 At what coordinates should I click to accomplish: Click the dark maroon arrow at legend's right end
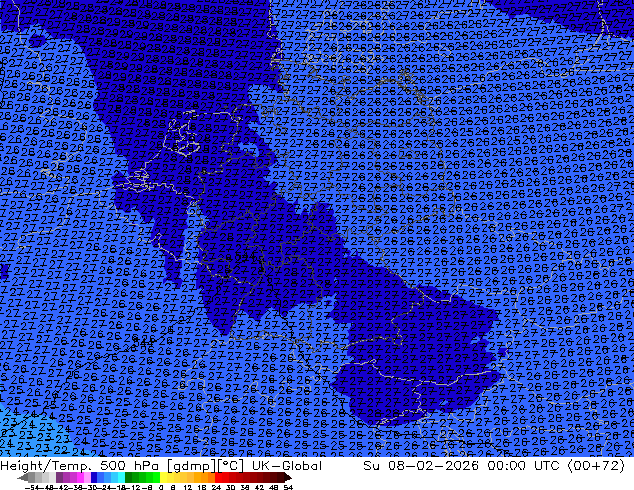click(288, 477)
